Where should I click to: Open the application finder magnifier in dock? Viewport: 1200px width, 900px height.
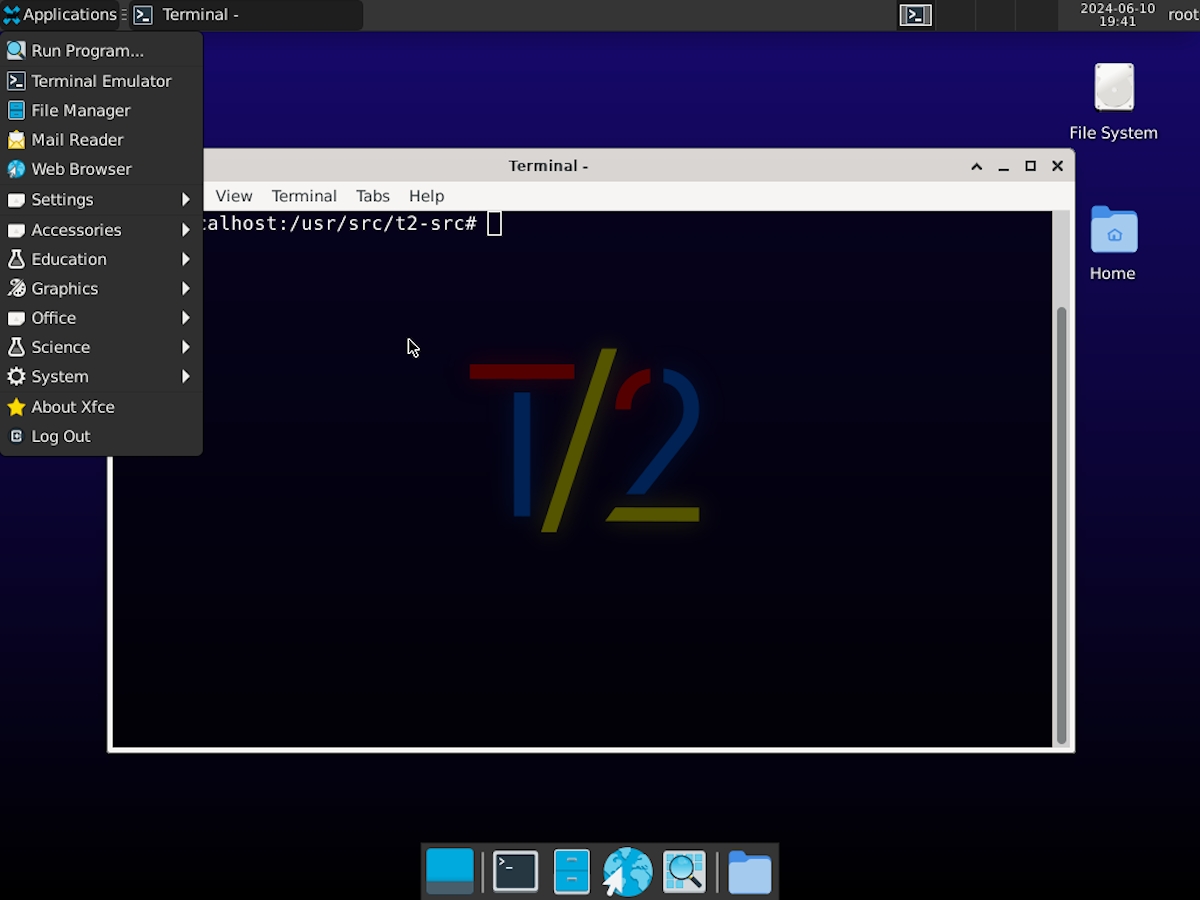(685, 871)
